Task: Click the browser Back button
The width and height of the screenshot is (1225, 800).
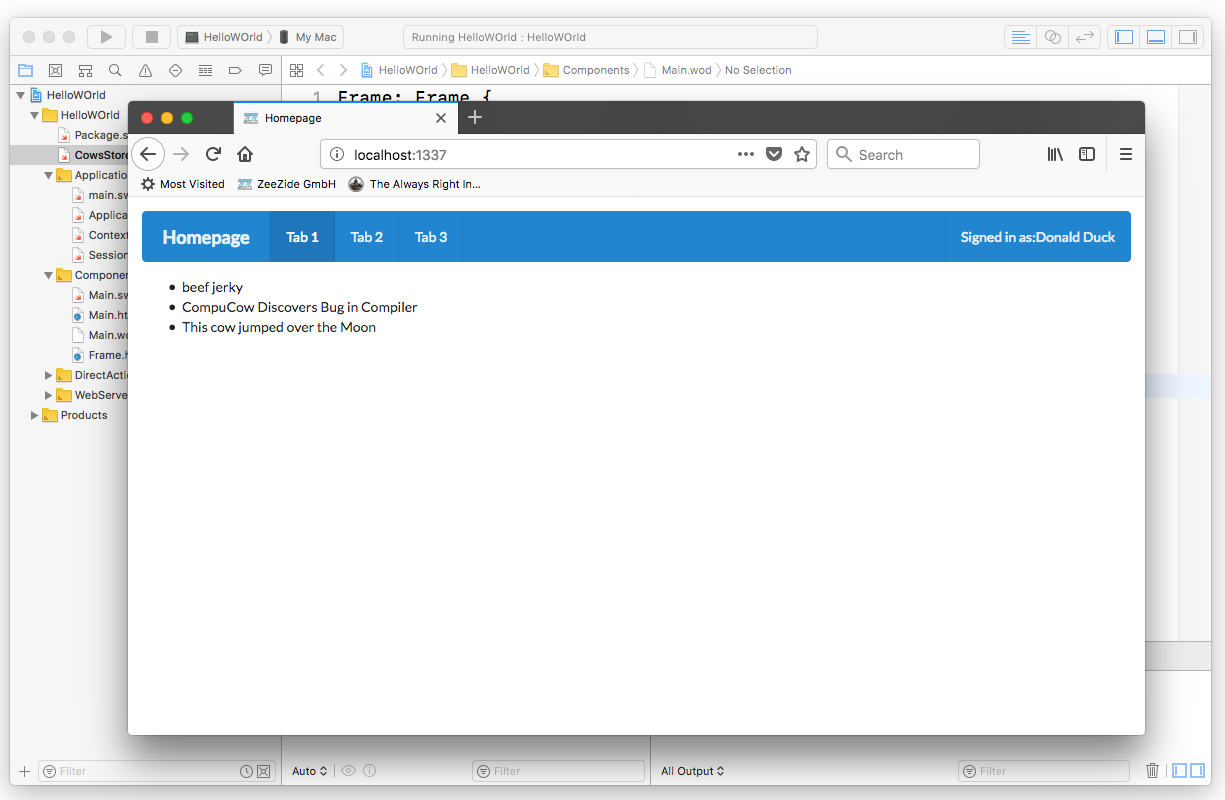Action: point(148,154)
